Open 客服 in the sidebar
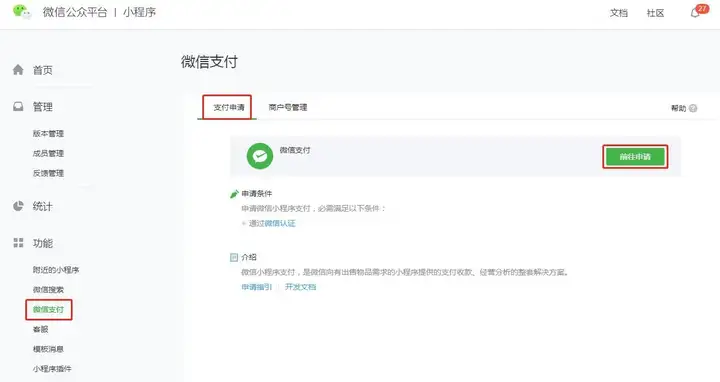 click(40, 329)
